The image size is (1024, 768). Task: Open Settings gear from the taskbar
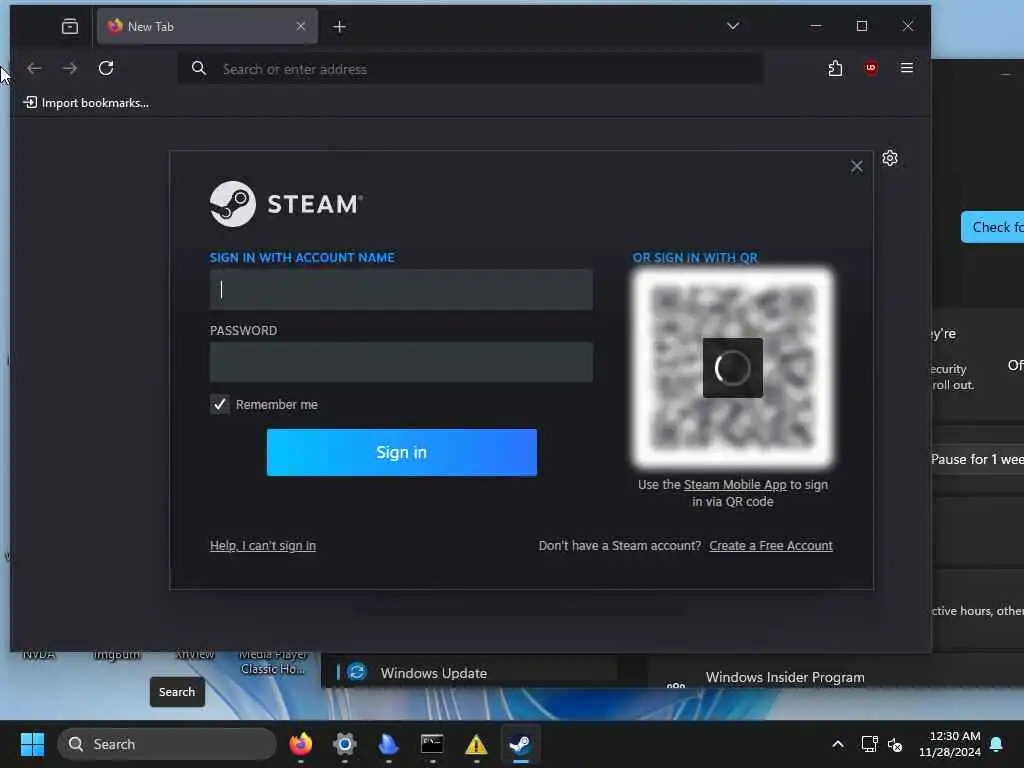tap(345, 744)
